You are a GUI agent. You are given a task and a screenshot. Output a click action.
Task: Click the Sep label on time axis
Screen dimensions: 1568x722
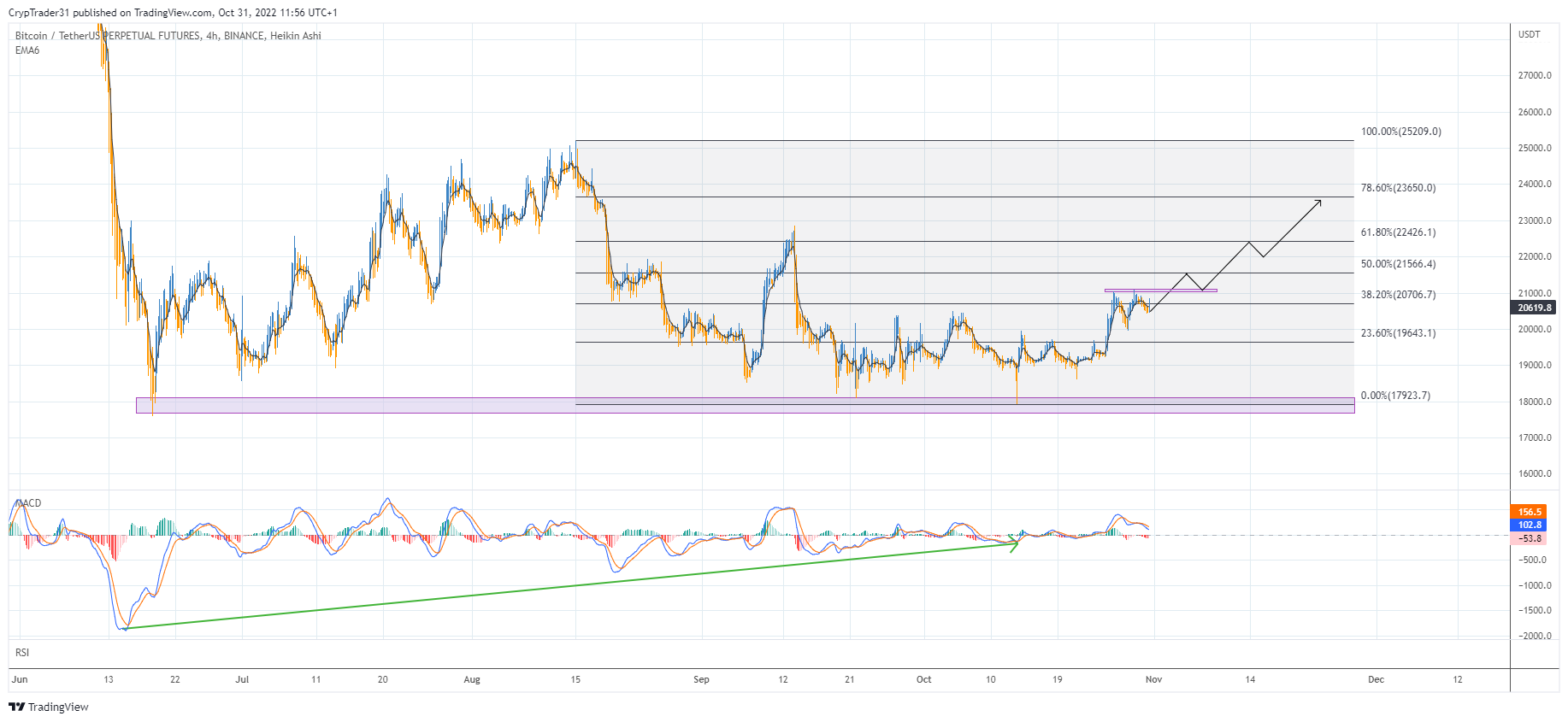click(701, 680)
